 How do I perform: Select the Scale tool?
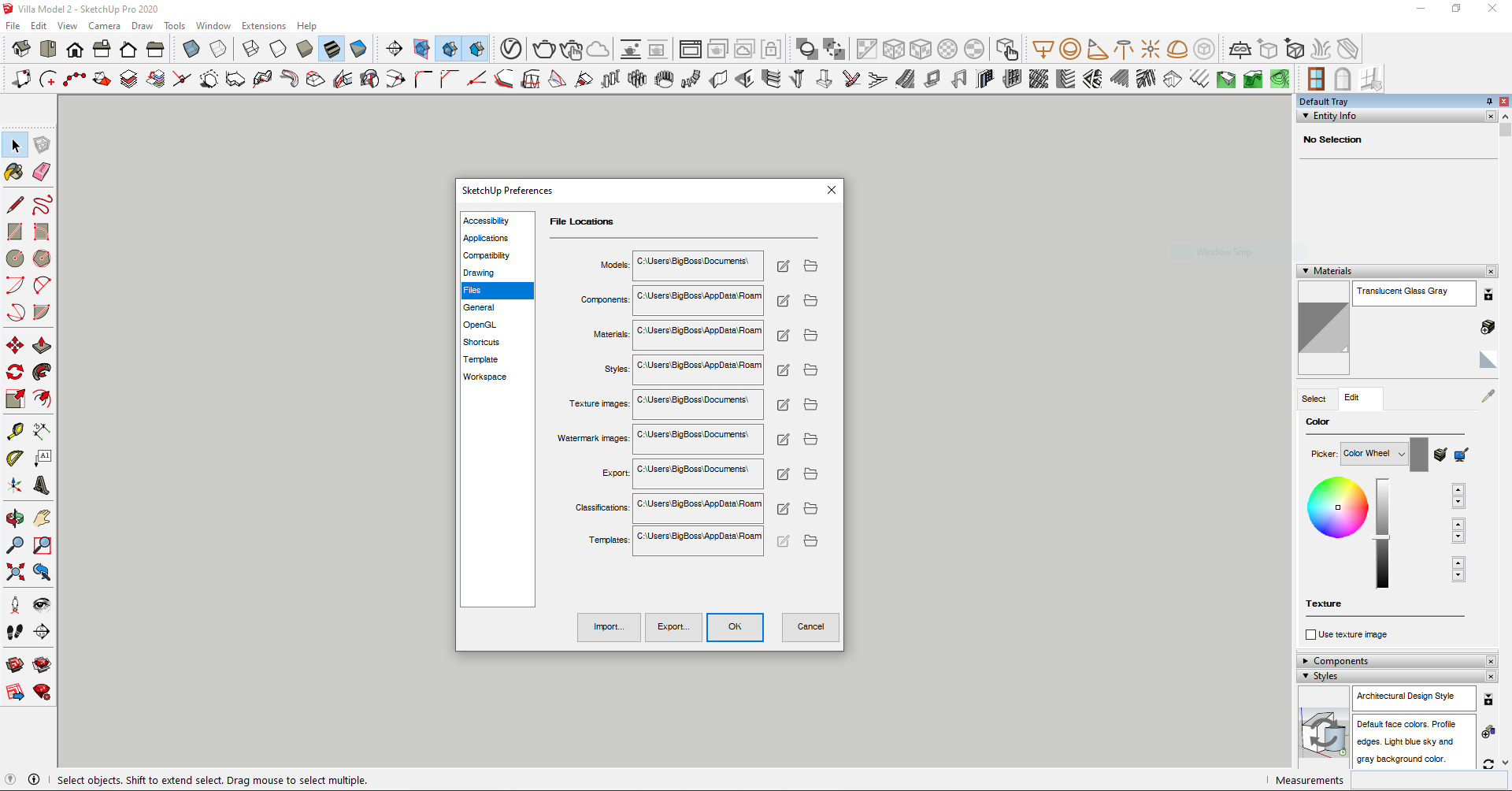(15, 399)
